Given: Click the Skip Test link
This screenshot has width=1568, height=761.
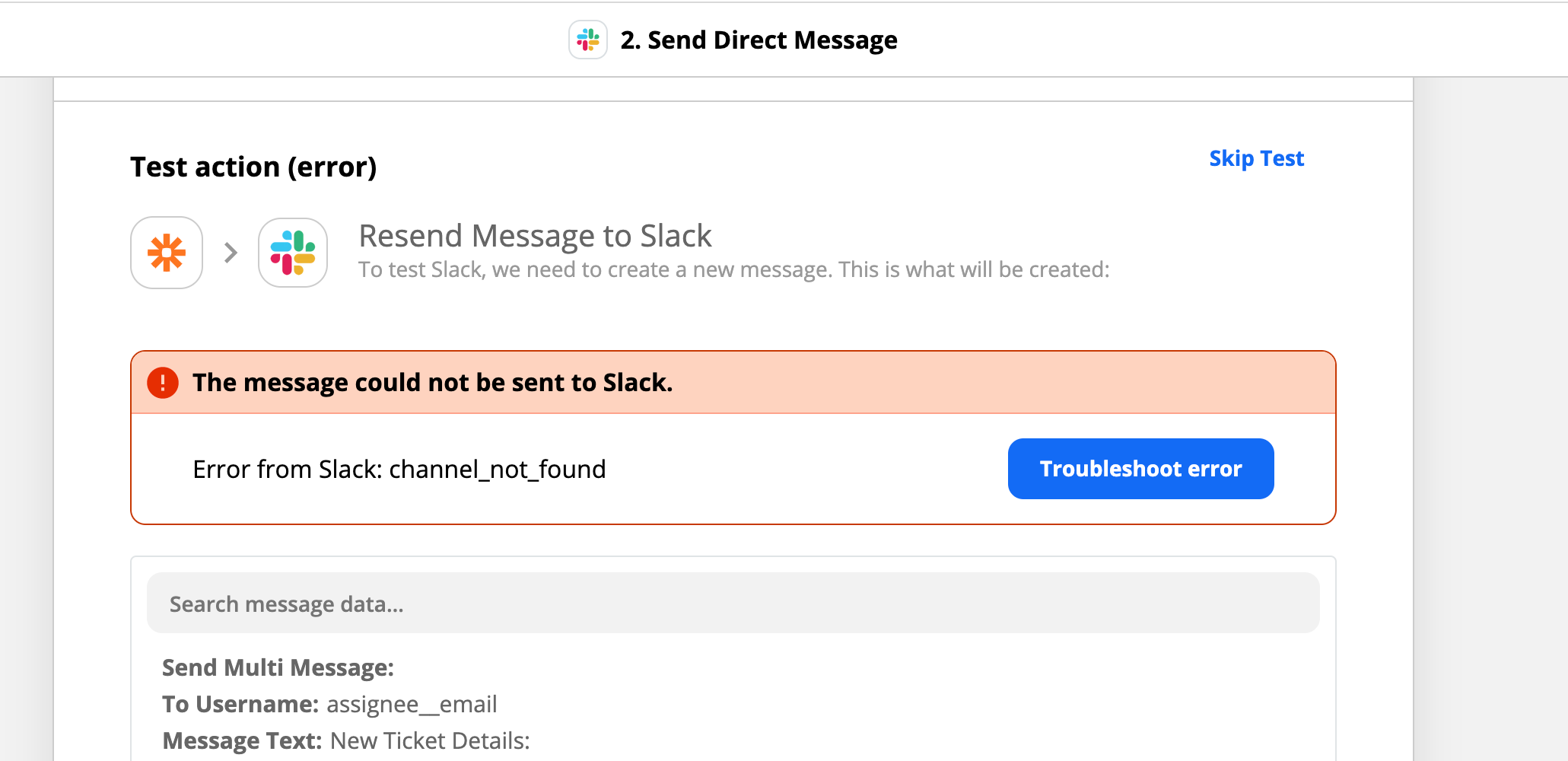Looking at the screenshot, I should 1256,158.
